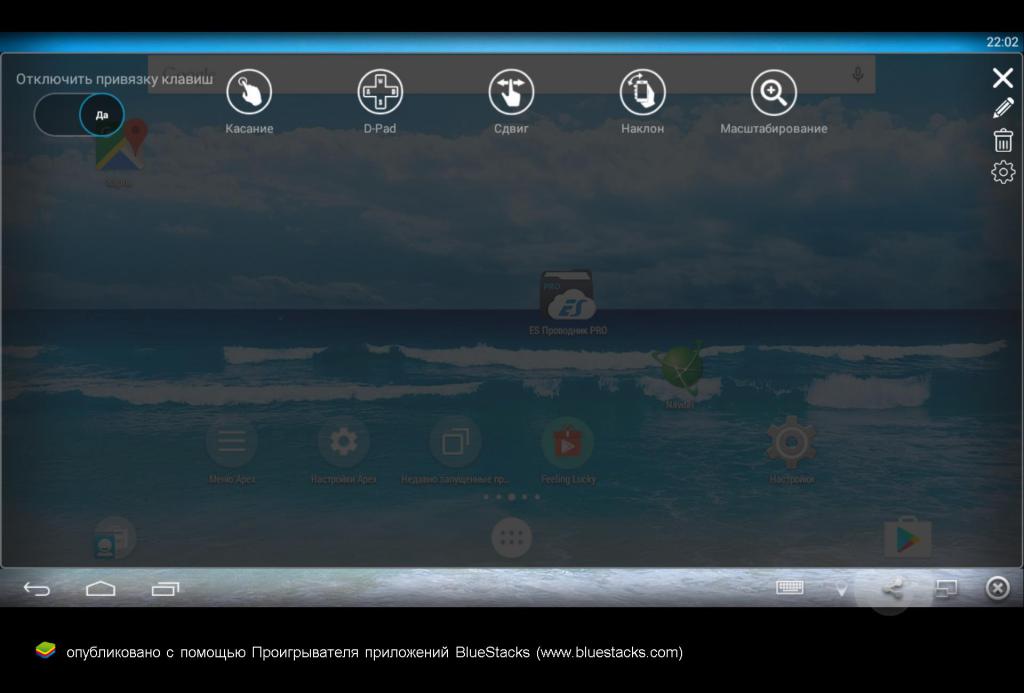Viewport: 1024px width, 693px height.
Task: Open Настройки Apex shortcut
Action: (344, 450)
